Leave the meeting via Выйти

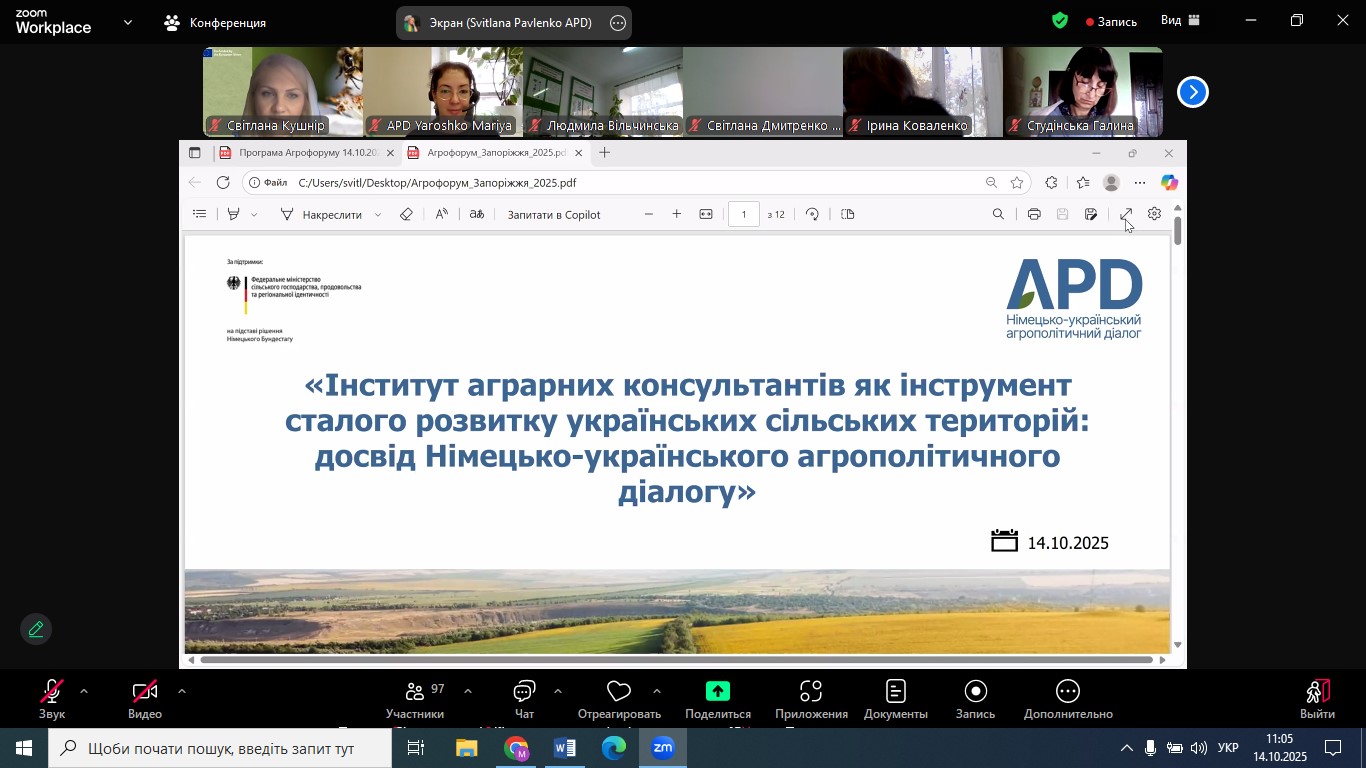click(x=1317, y=692)
